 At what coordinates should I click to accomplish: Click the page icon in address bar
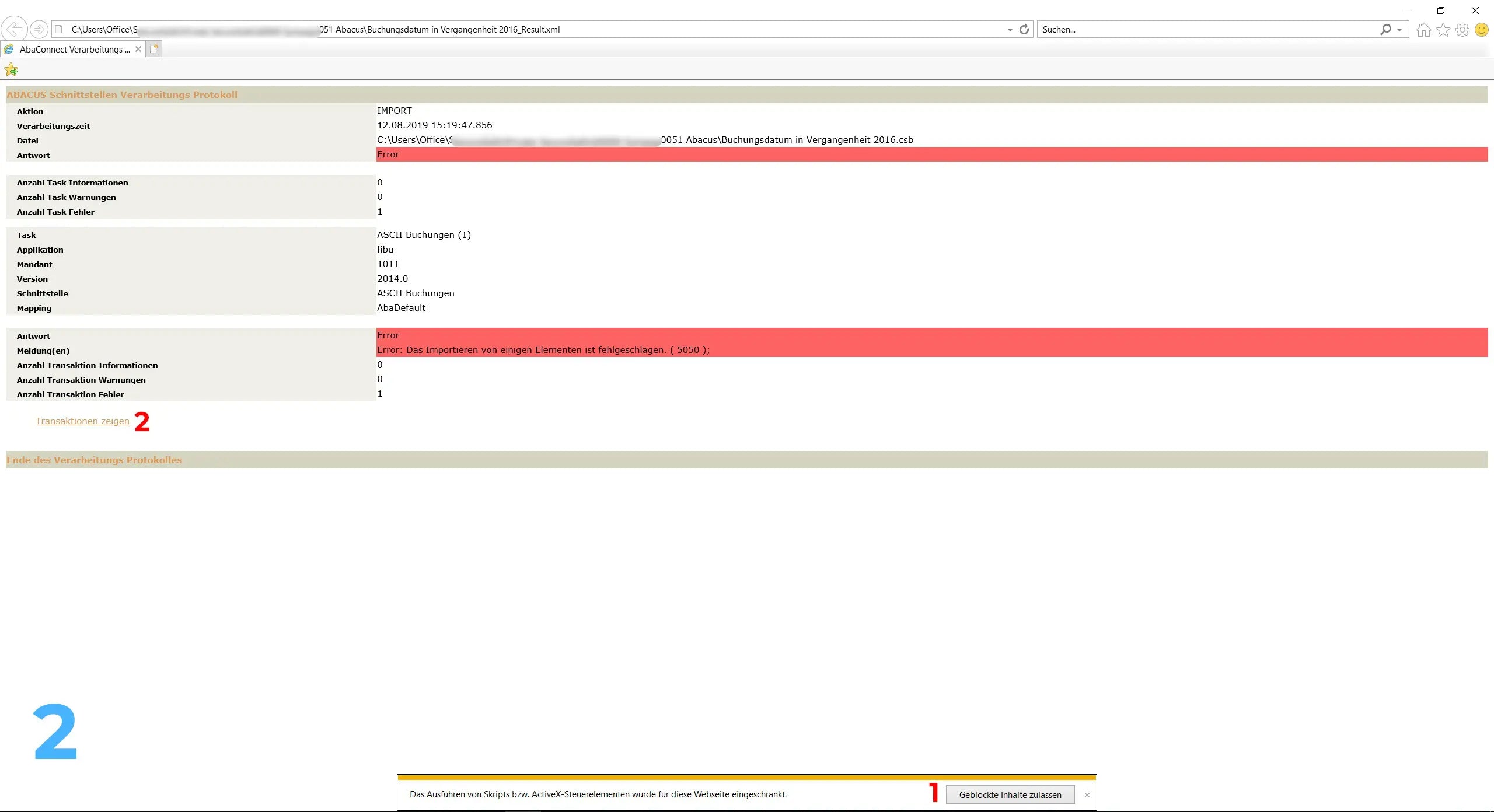(59, 29)
